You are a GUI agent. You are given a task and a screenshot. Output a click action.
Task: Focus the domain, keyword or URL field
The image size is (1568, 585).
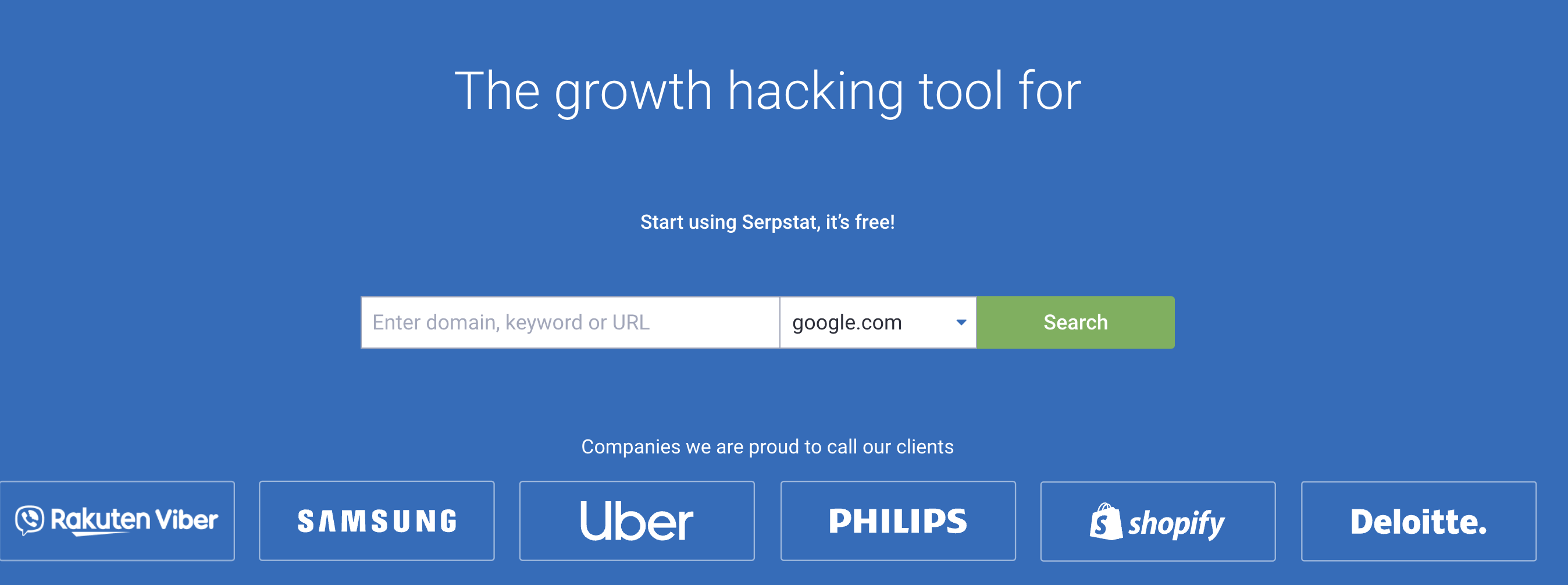tap(571, 322)
